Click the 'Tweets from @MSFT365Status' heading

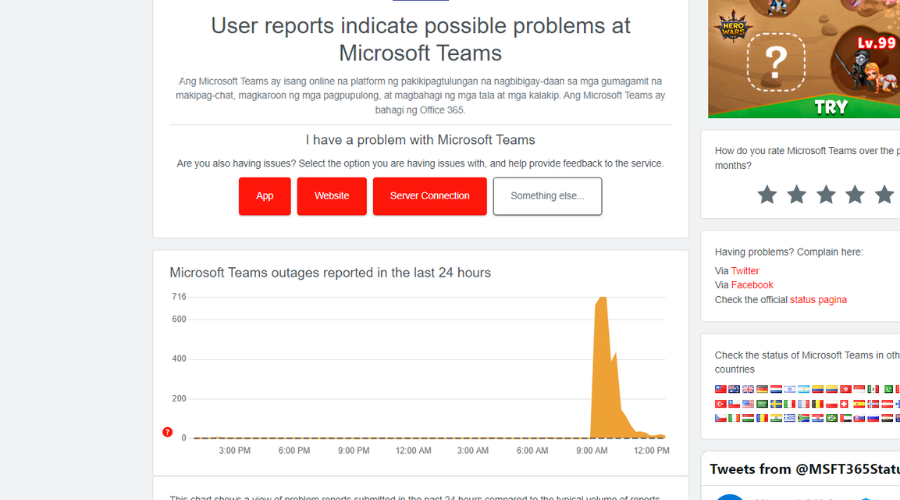click(805, 469)
